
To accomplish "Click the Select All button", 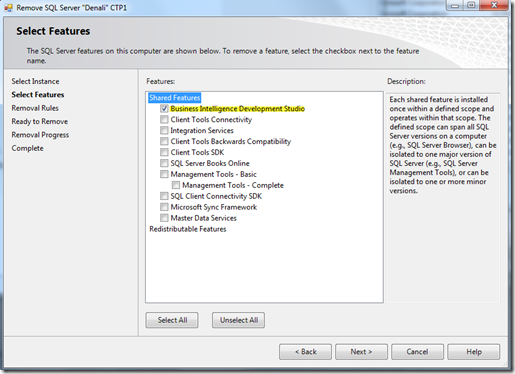I will pos(172,320).
